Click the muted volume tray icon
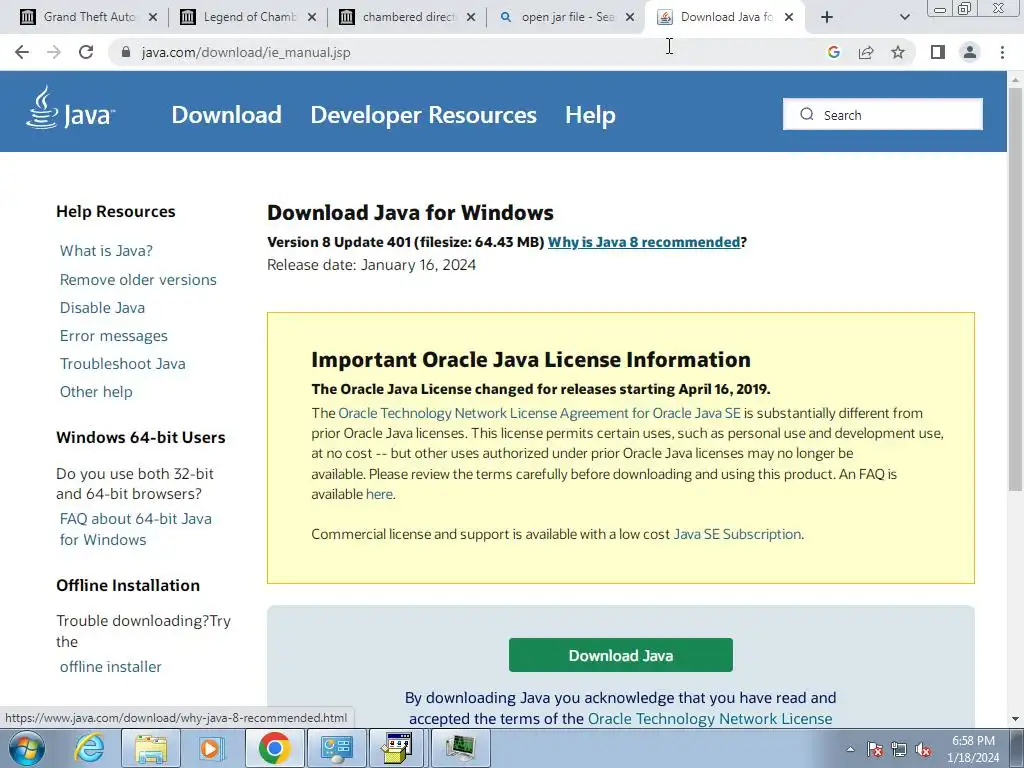Viewport: 1024px width, 768px height. [923, 749]
